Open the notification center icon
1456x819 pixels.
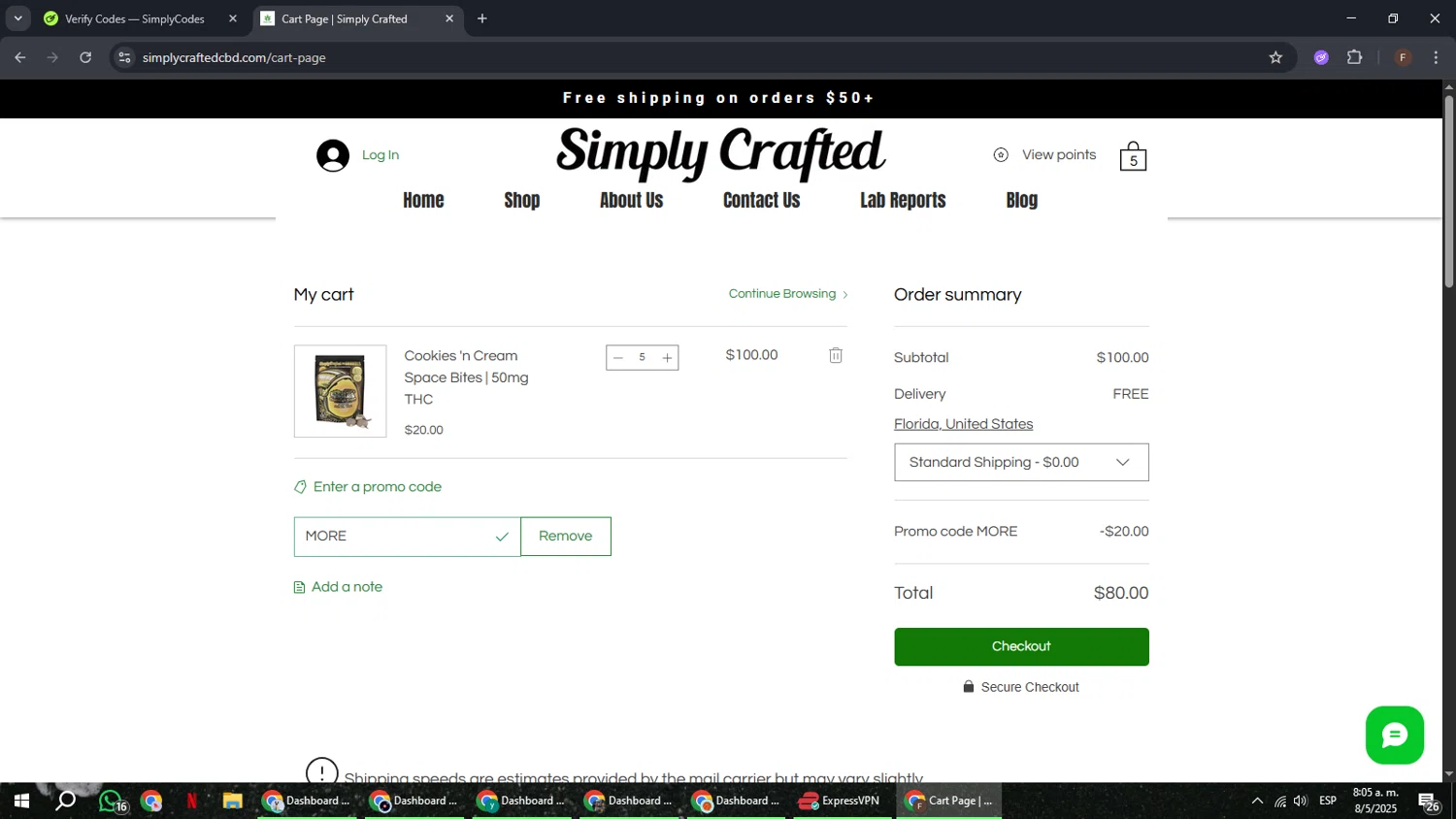(1429, 802)
